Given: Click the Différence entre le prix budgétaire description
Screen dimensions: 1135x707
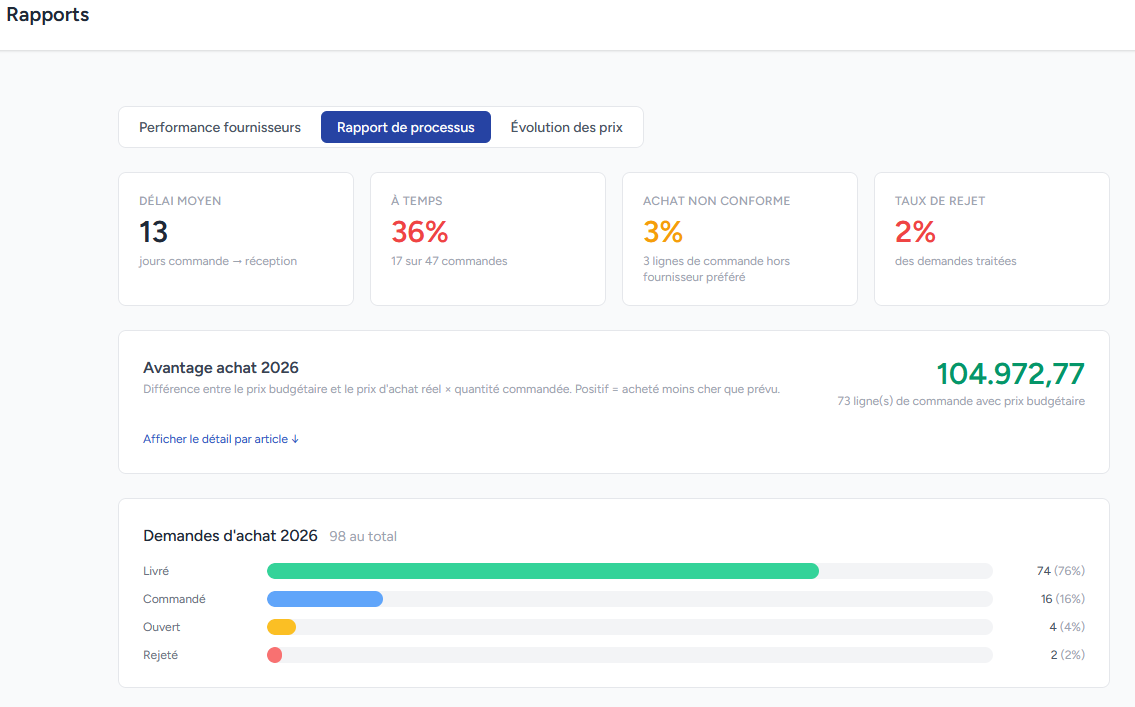Looking at the screenshot, I should [x=461, y=389].
